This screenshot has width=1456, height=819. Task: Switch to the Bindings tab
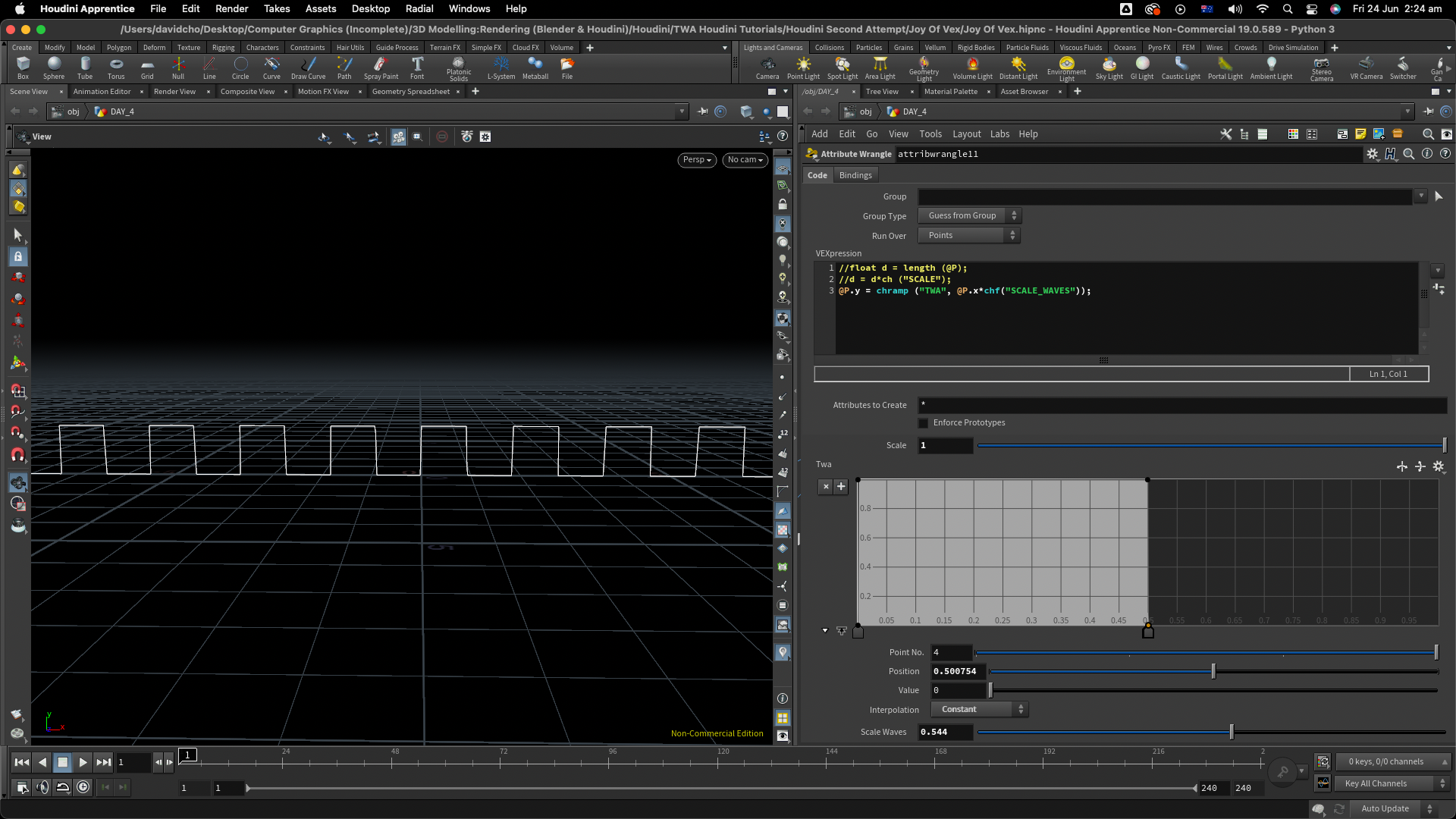pos(855,175)
